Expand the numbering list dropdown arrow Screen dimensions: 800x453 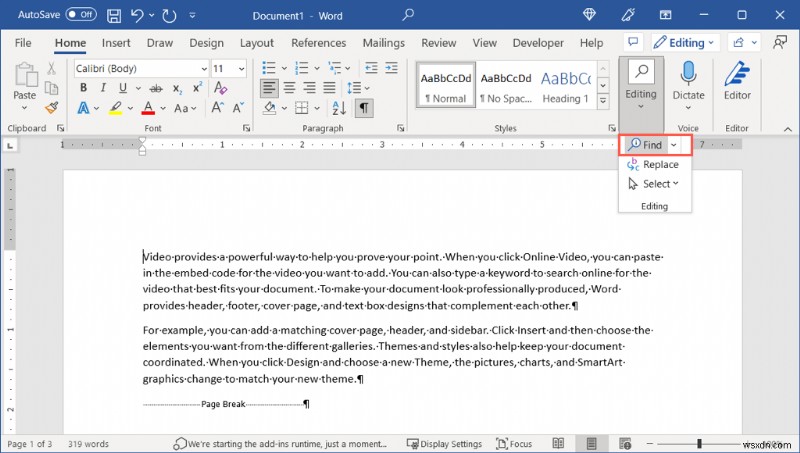point(317,68)
